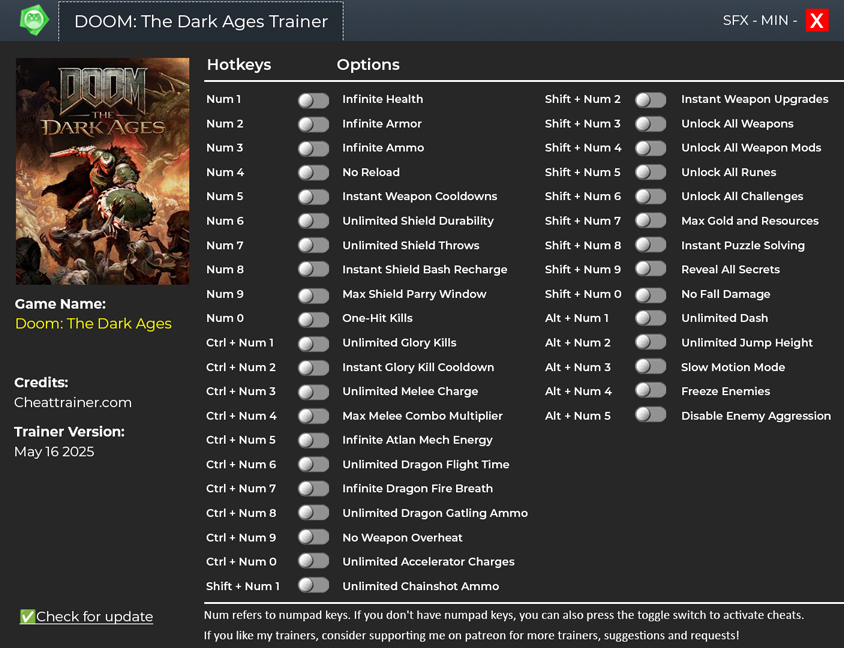Enable Max Shield Parry Window toggle
The height and width of the screenshot is (648, 844).
tap(313, 295)
